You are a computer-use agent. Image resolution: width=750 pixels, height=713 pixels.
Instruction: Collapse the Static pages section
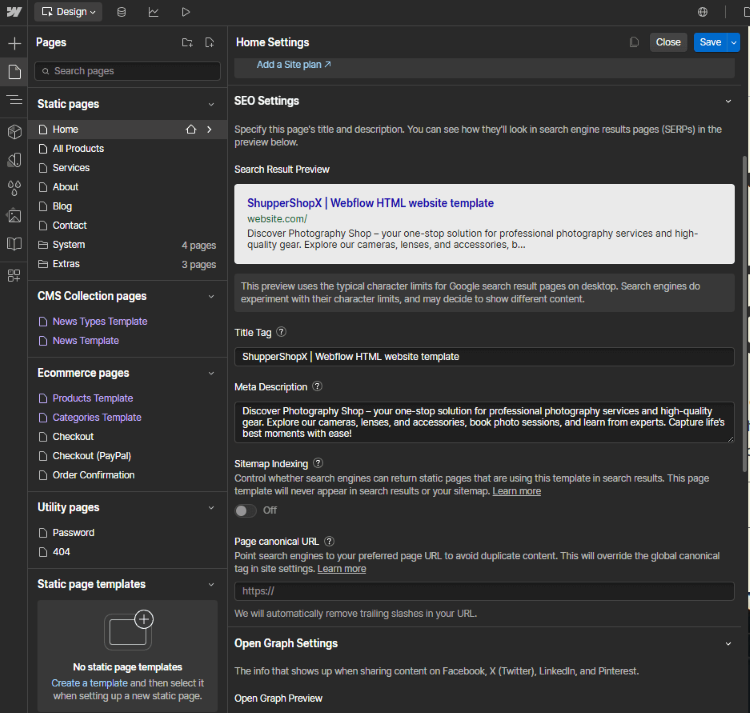click(211, 104)
